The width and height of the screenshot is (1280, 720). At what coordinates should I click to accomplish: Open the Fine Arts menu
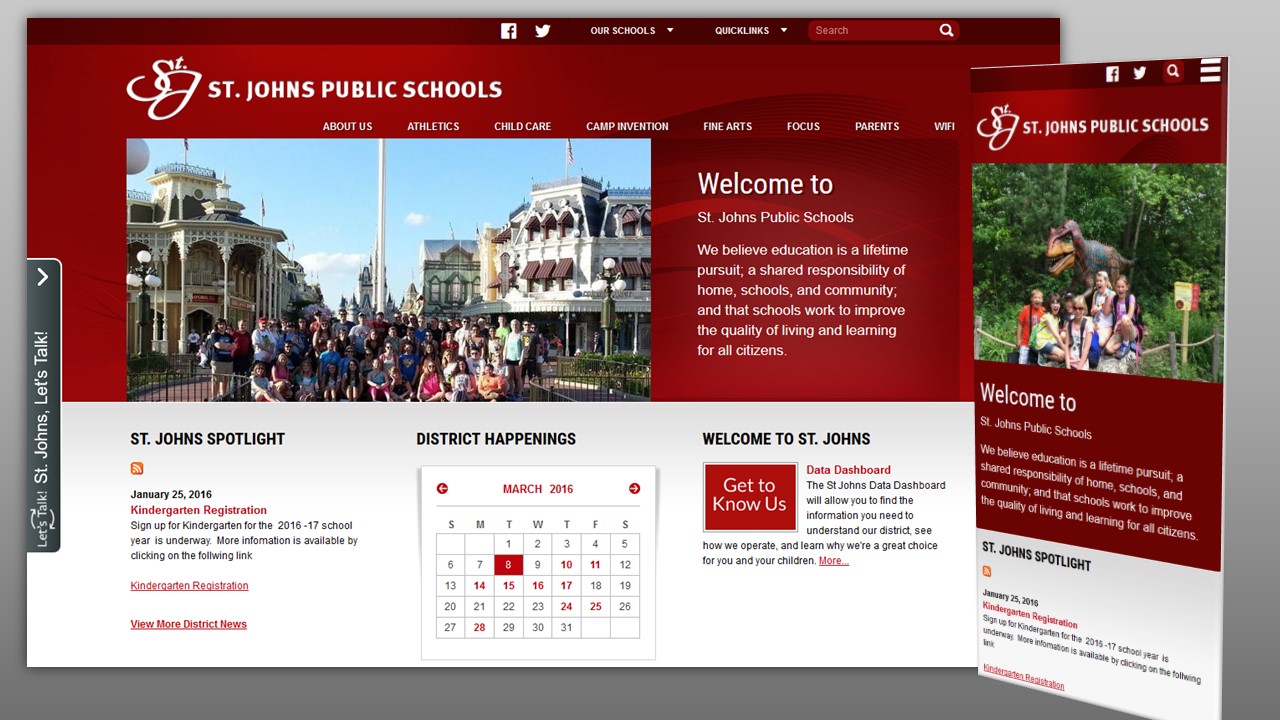click(x=727, y=126)
